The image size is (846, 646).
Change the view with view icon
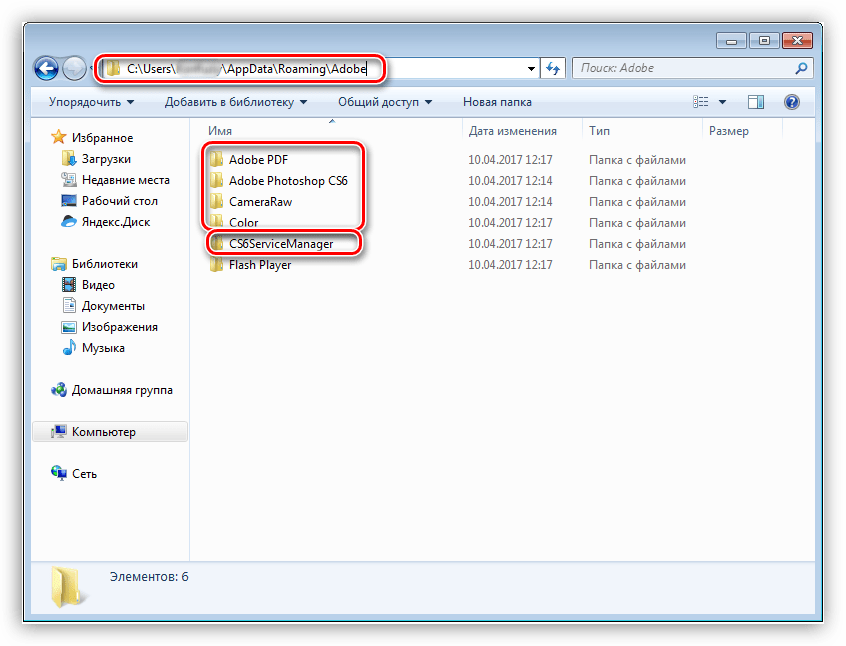(x=700, y=101)
